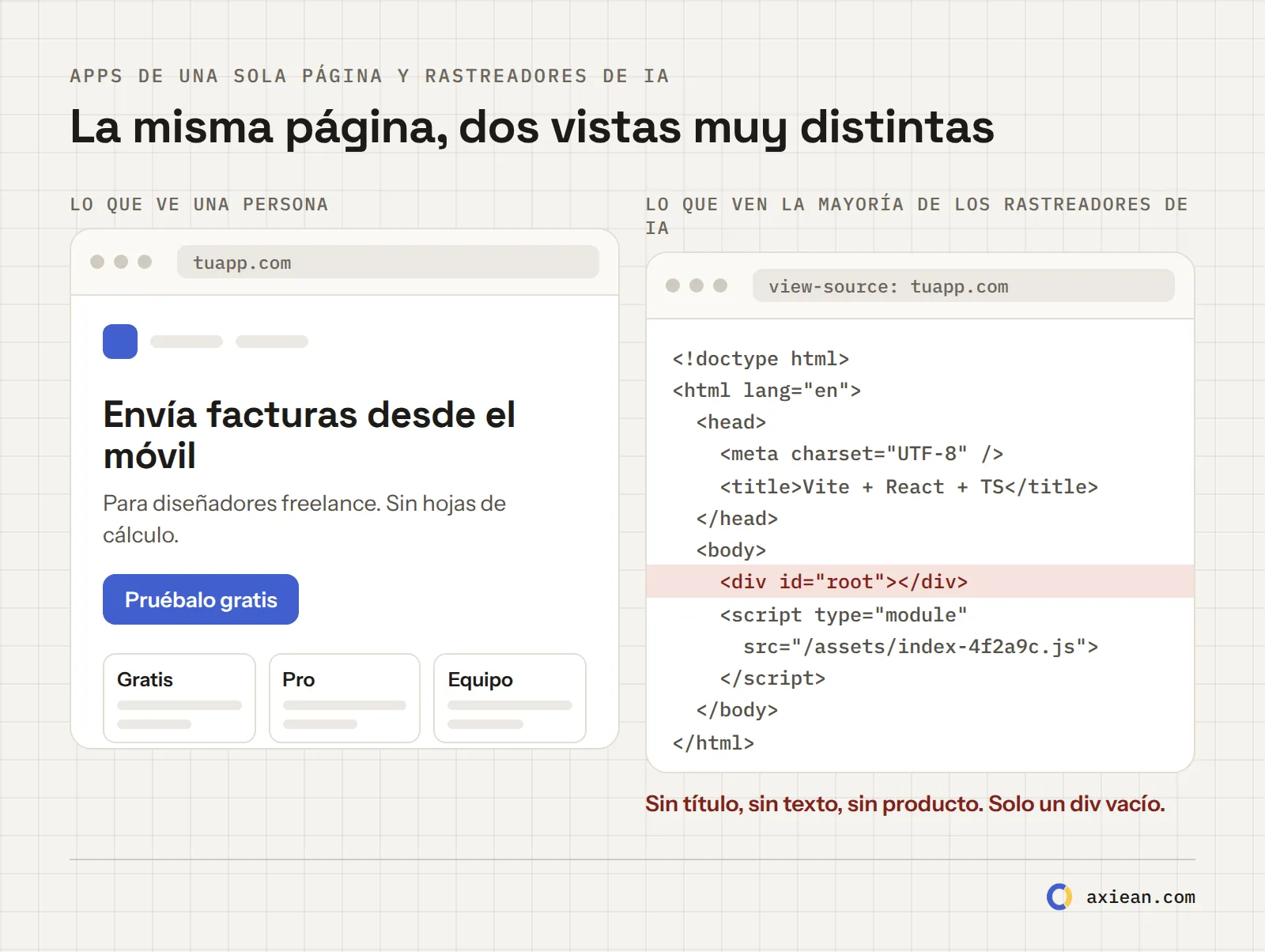Click the script type="module" line
Screen dimensions: 1265x952
843,615
